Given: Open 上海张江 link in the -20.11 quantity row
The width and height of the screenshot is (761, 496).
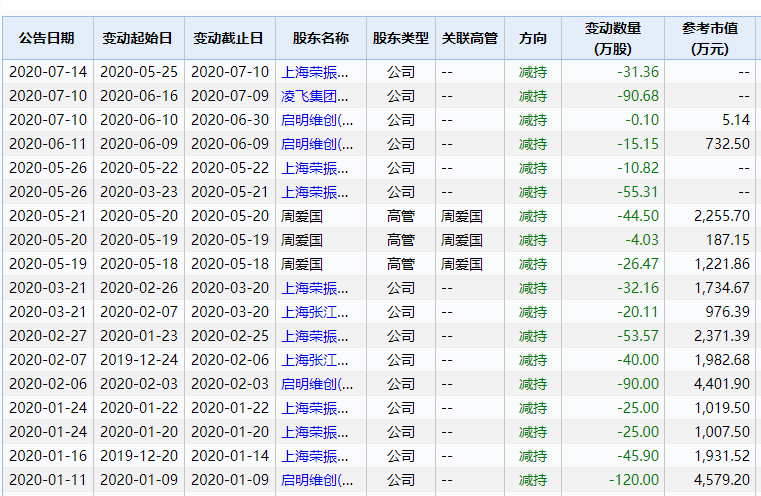Looking at the screenshot, I should (315, 312).
